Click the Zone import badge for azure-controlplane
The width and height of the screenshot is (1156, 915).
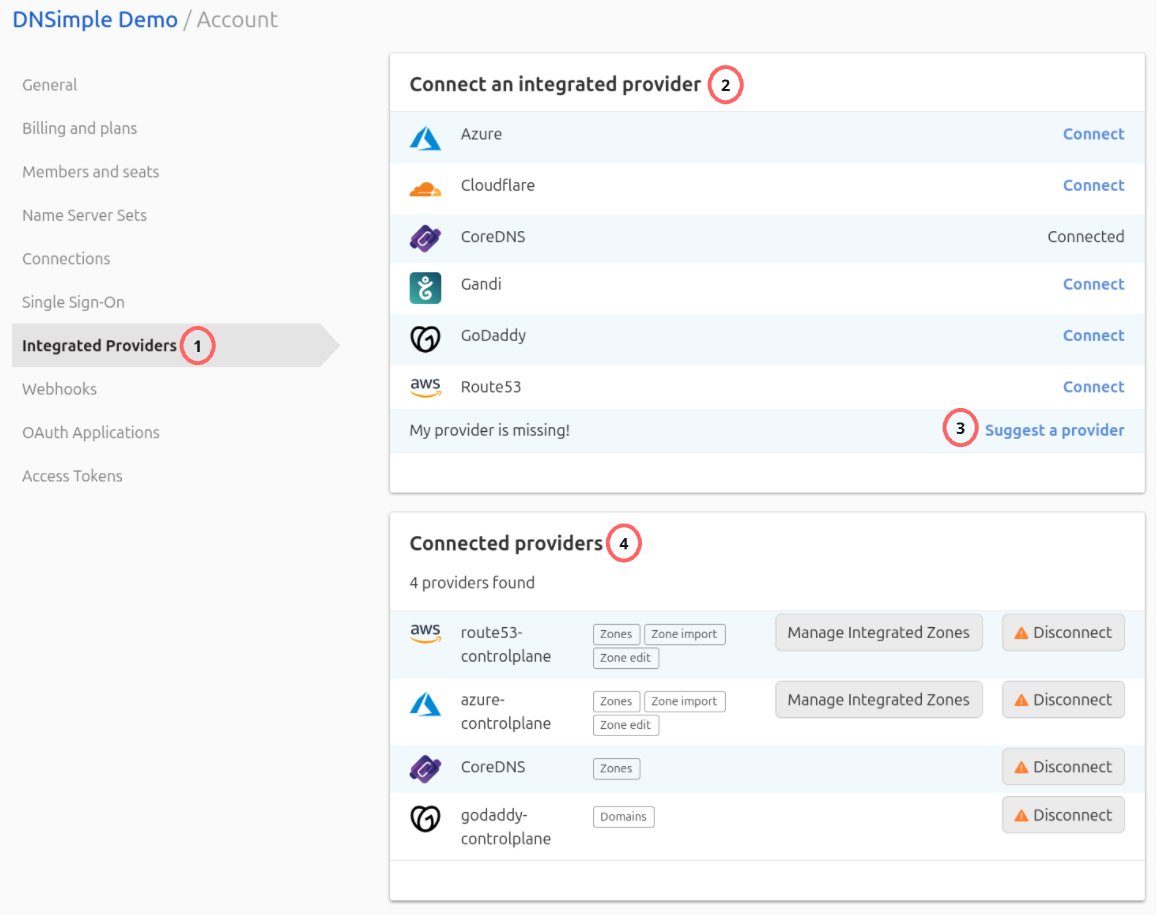pos(684,701)
